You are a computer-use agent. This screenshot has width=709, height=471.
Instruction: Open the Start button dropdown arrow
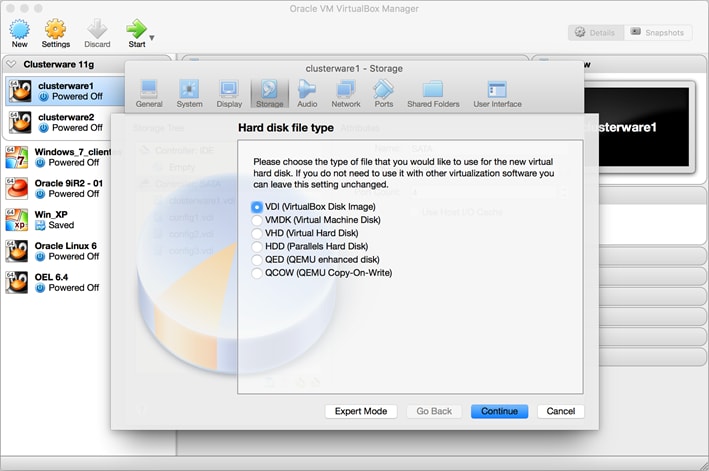click(152, 38)
